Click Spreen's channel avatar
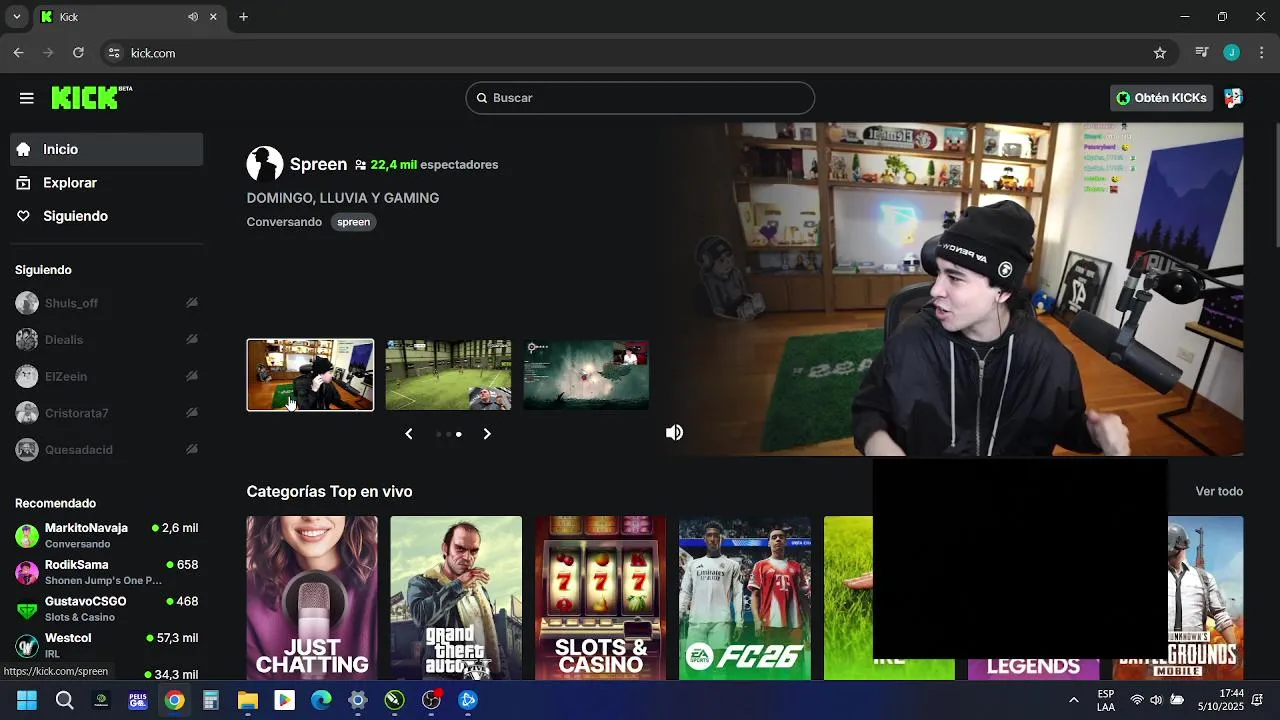1280x720 pixels. (x=265, y=164)
